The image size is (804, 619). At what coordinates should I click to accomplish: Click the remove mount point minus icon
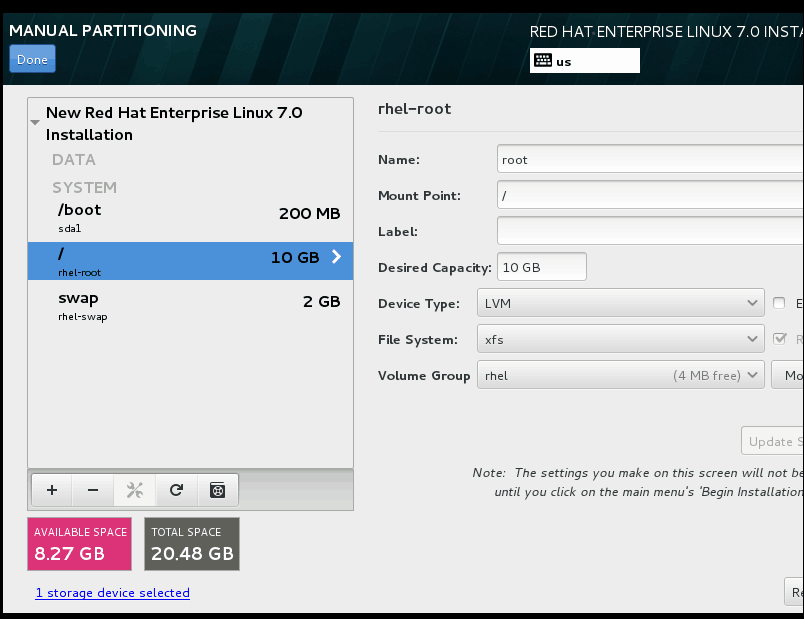[x=93, y=490]
